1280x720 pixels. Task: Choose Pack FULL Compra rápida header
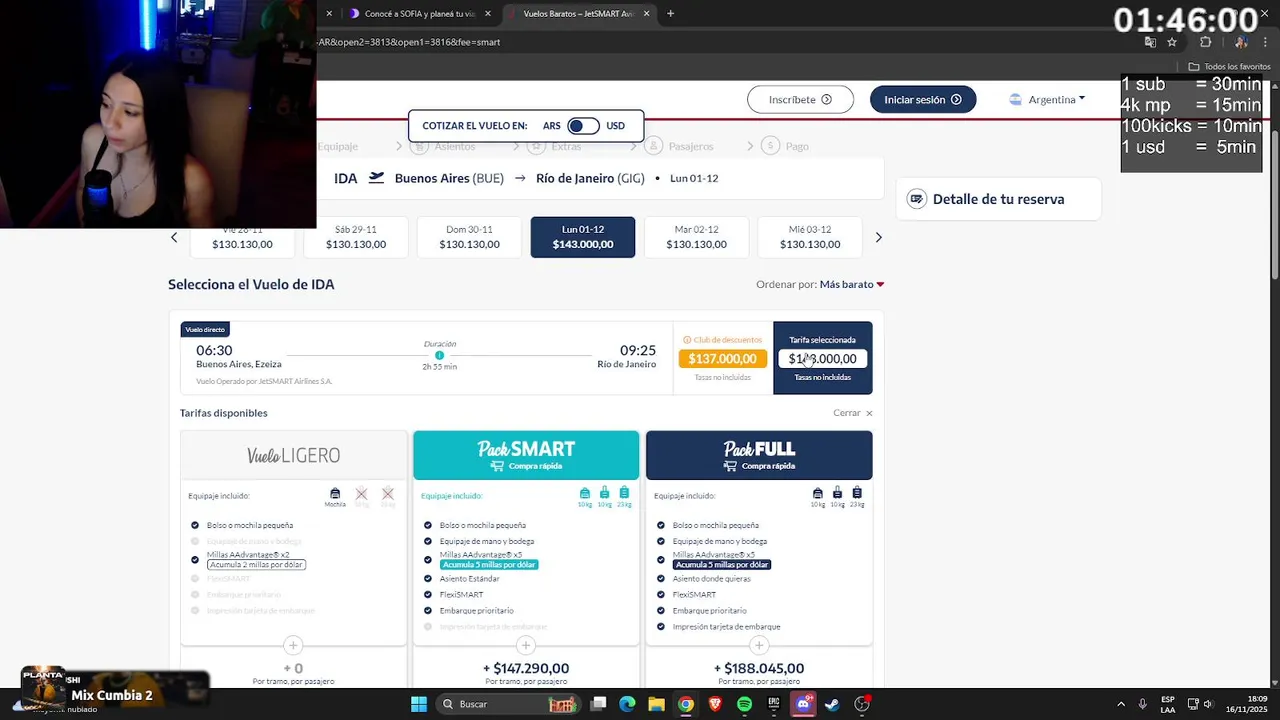point(759,455)
